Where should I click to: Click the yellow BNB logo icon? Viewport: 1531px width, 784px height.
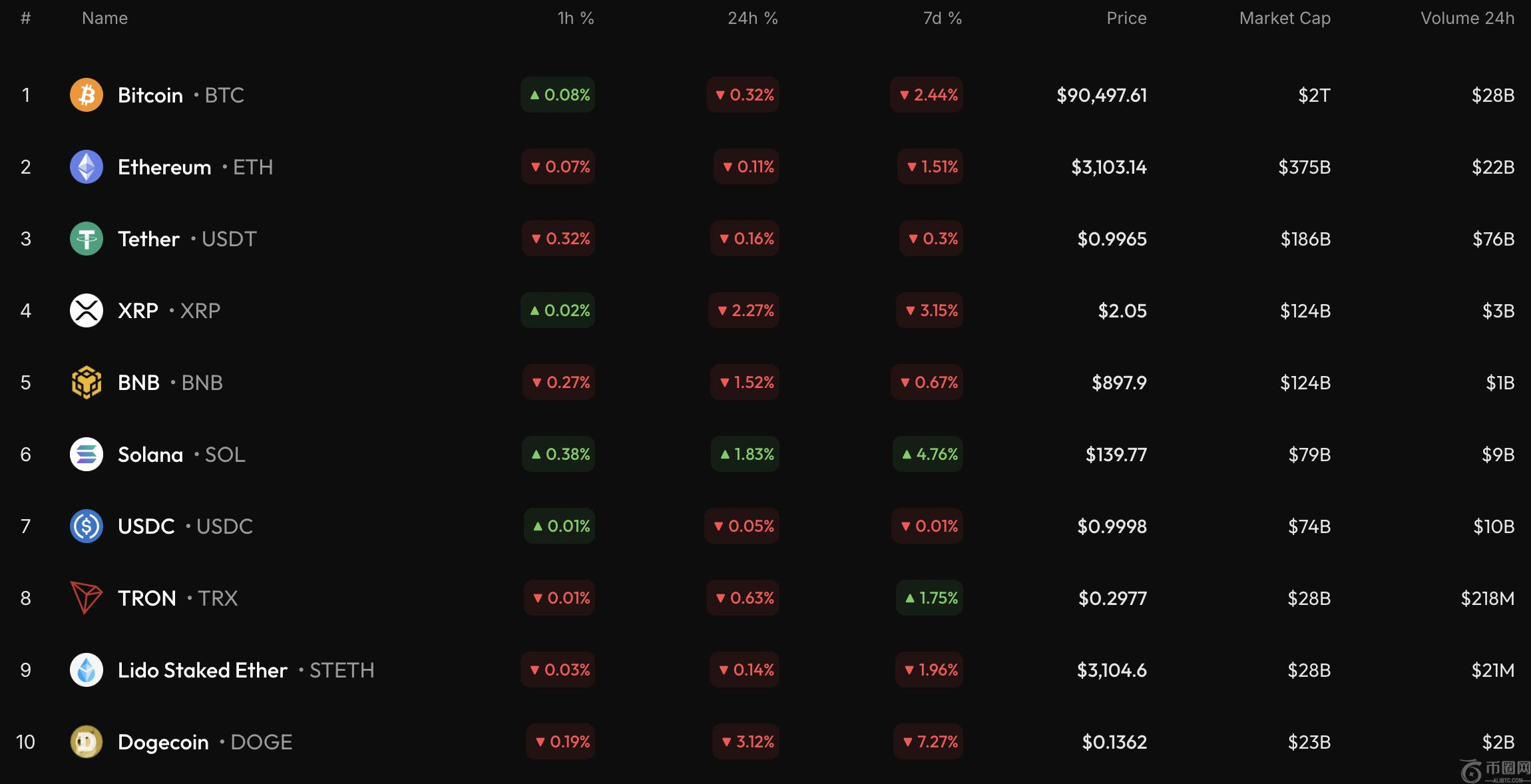[x=87, y=383]
